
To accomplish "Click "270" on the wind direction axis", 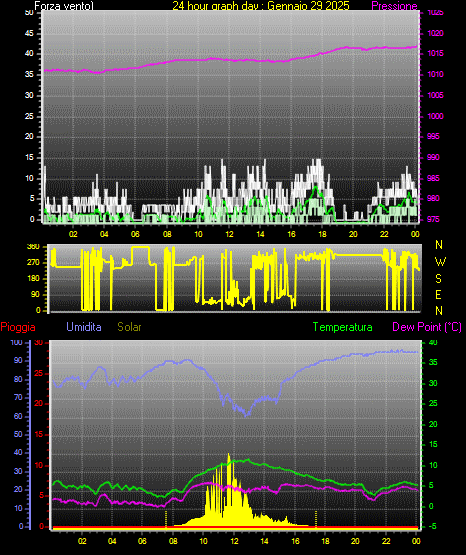I will tap(33, 263).
